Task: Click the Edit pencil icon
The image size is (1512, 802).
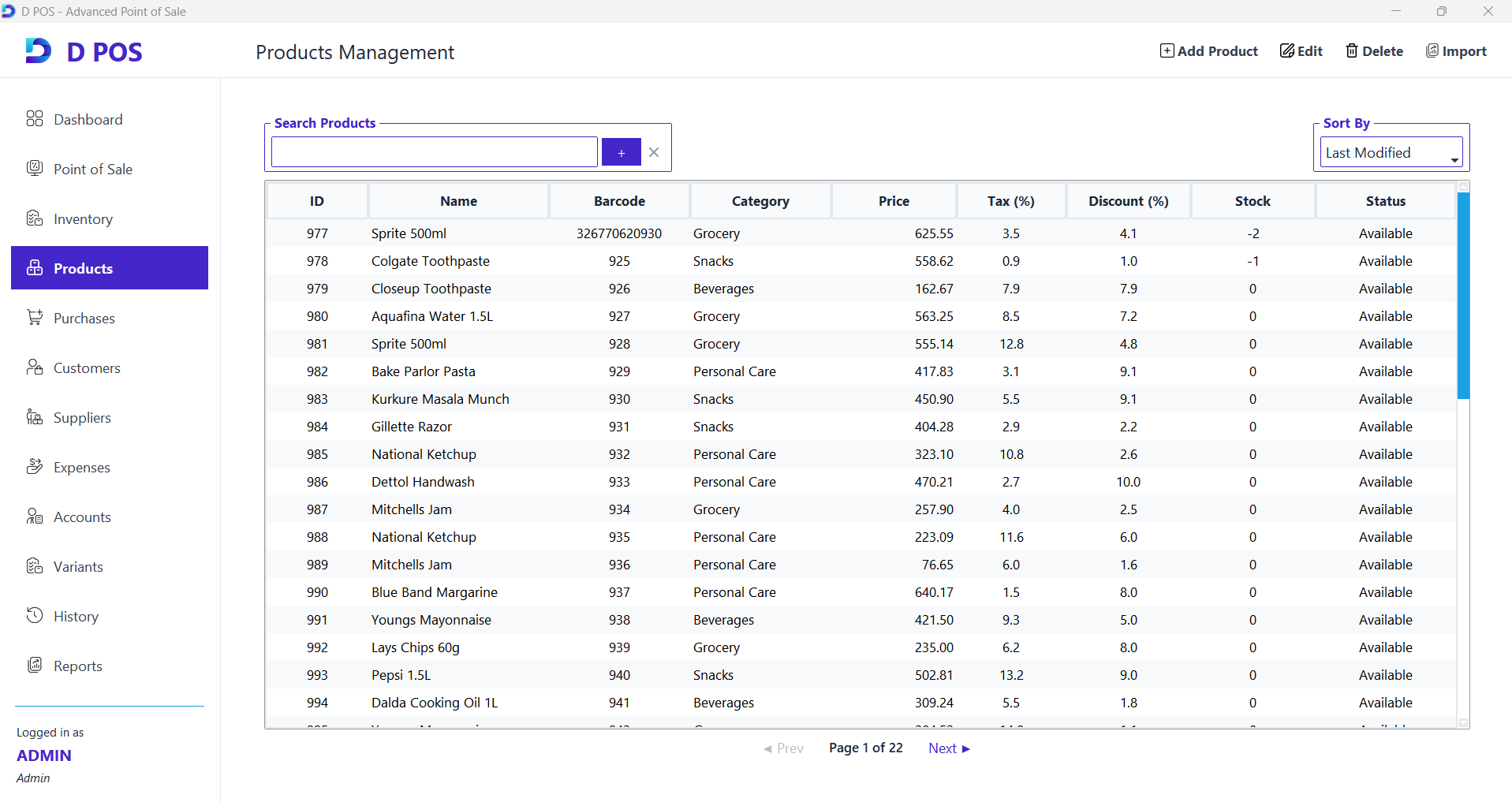Action: pyautogui.click(x=1287, y=51)
